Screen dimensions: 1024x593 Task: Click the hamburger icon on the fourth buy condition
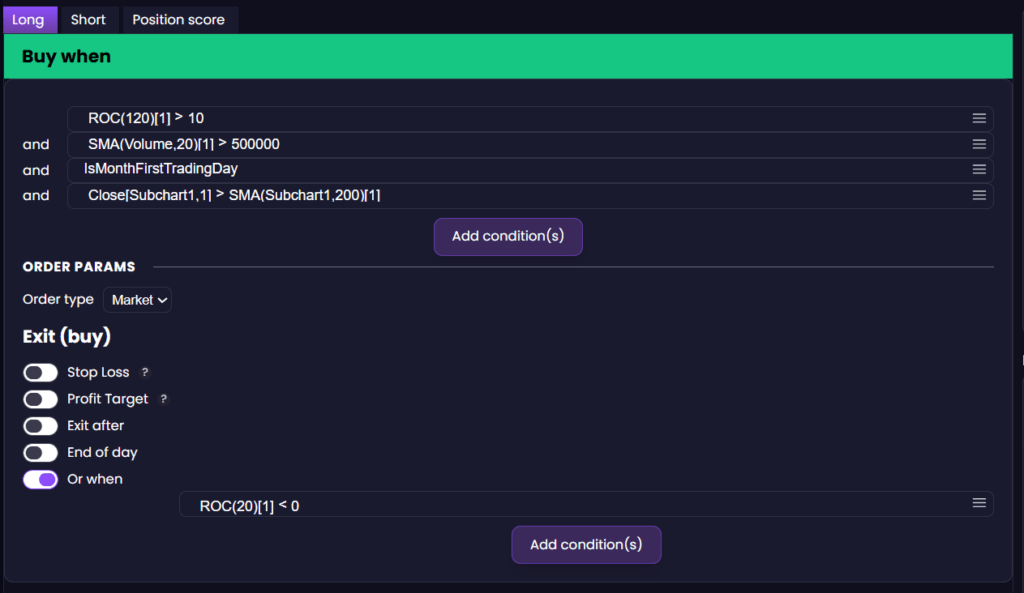pos(979,195)
